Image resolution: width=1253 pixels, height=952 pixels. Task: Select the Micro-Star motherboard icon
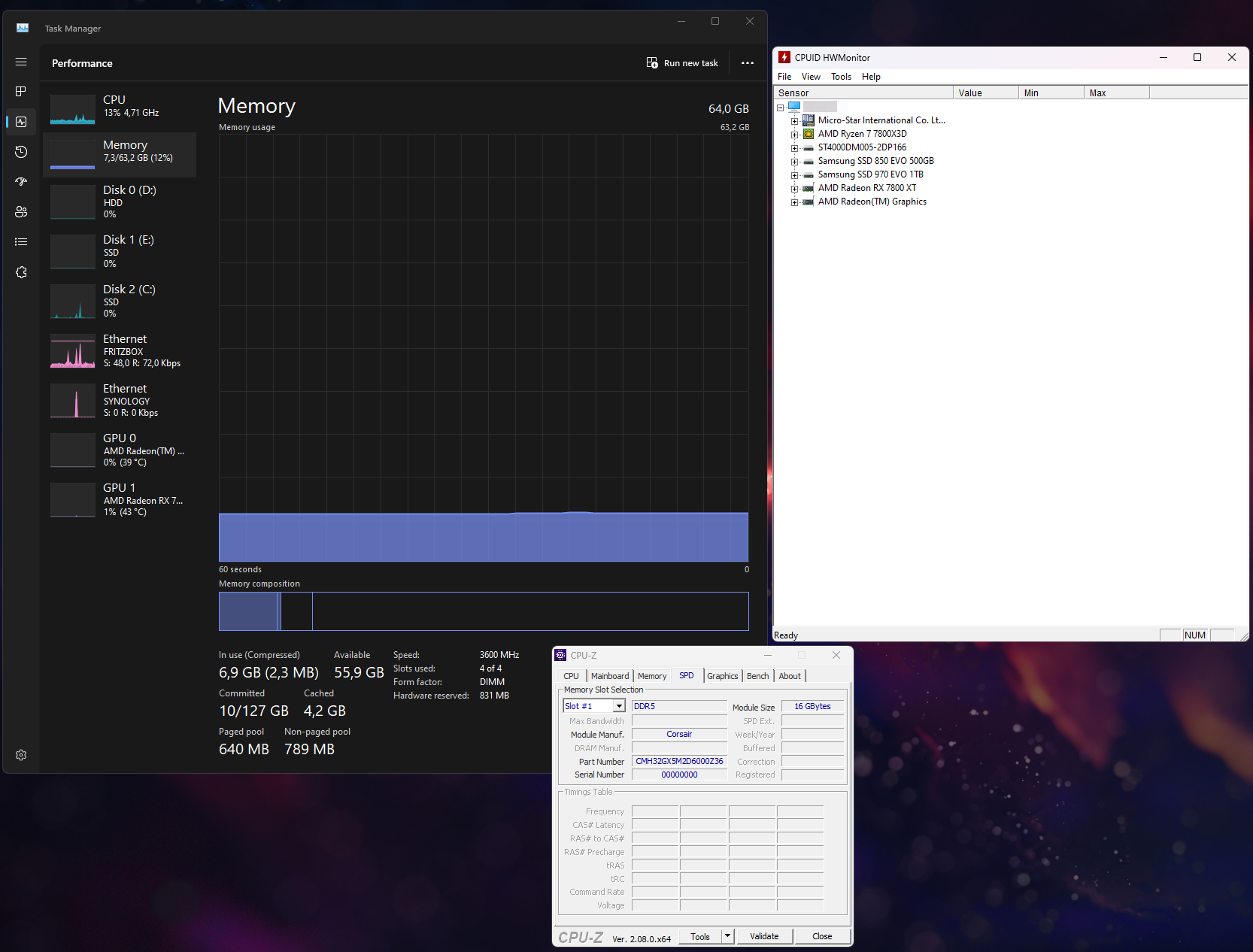(809, 120)
